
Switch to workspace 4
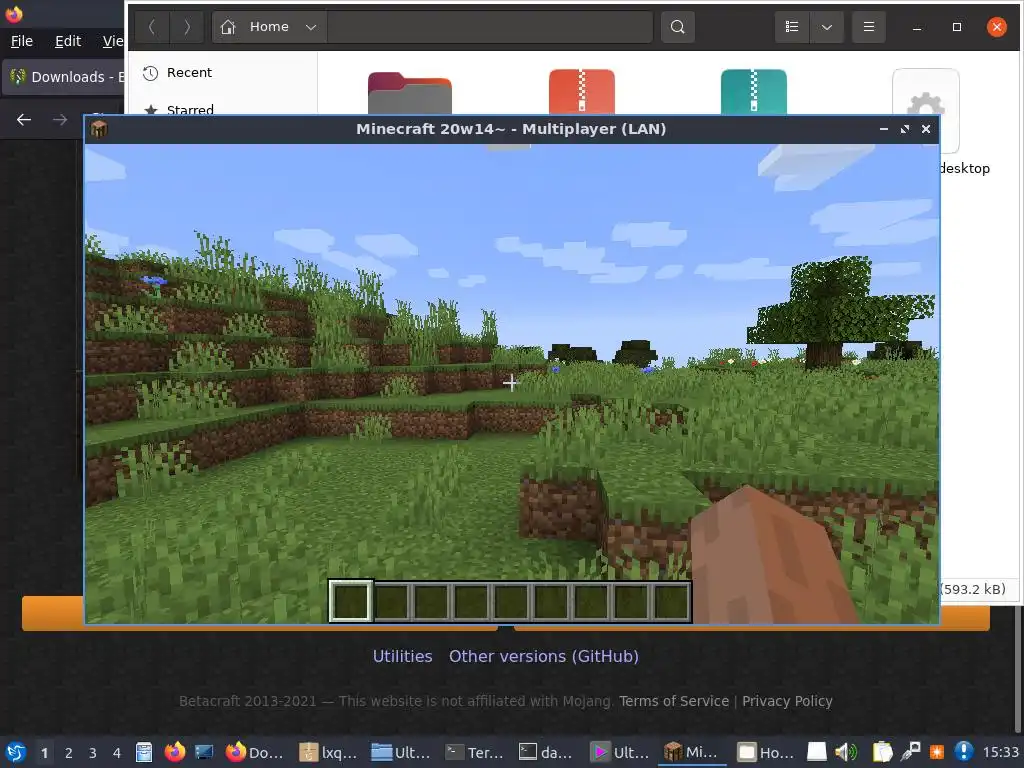[x=117, y=753]
